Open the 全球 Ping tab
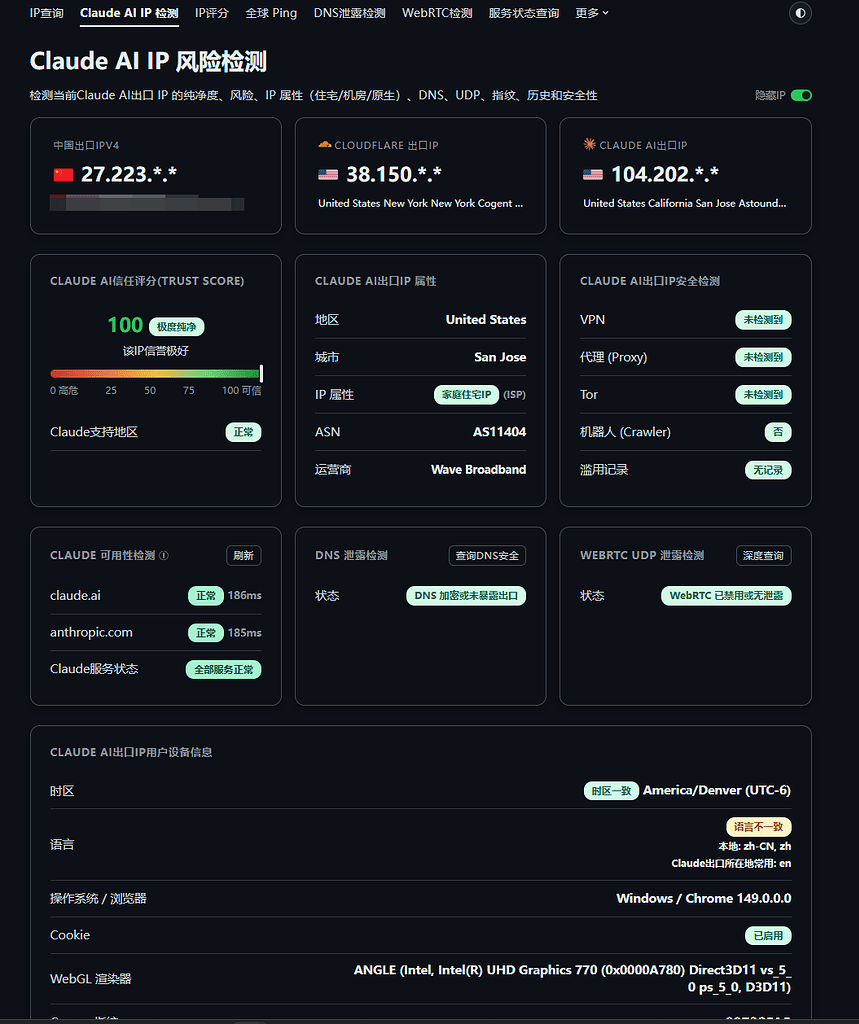Viewport: 859px width, 1024px height. [271, 13]
